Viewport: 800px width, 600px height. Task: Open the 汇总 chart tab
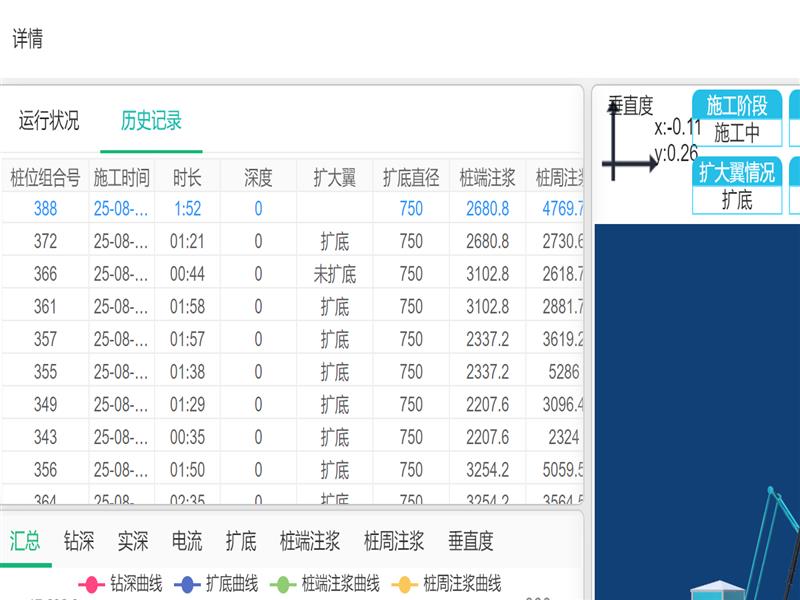26,541
